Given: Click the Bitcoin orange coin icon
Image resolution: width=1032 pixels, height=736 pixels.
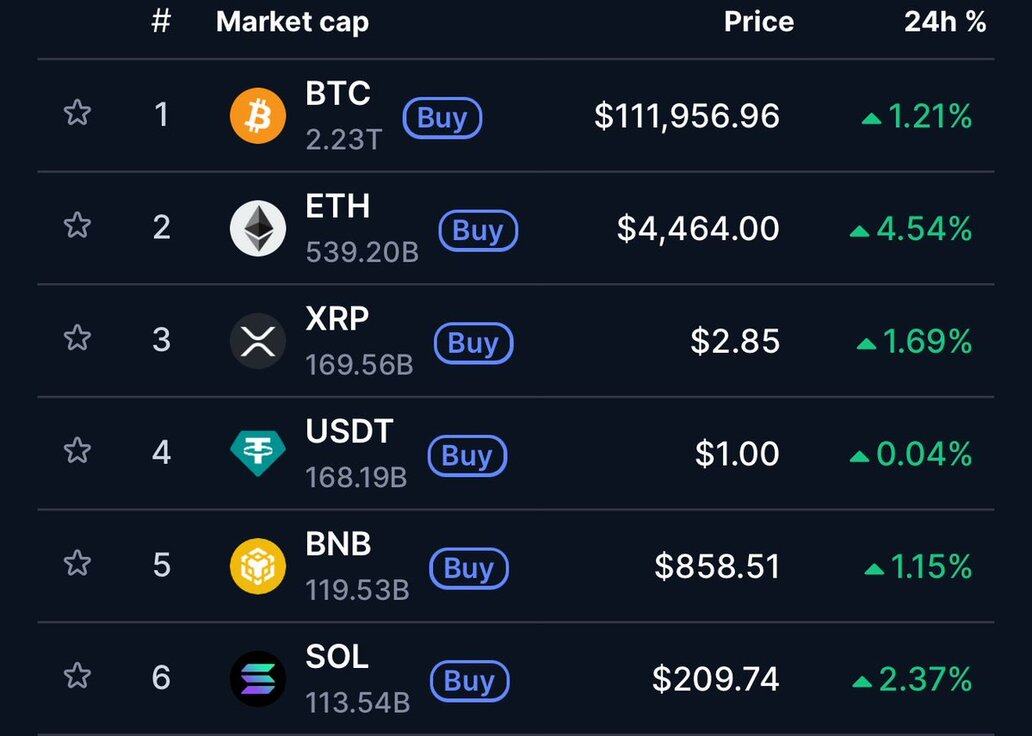Looking at the screenshot, I should [258, 116].
